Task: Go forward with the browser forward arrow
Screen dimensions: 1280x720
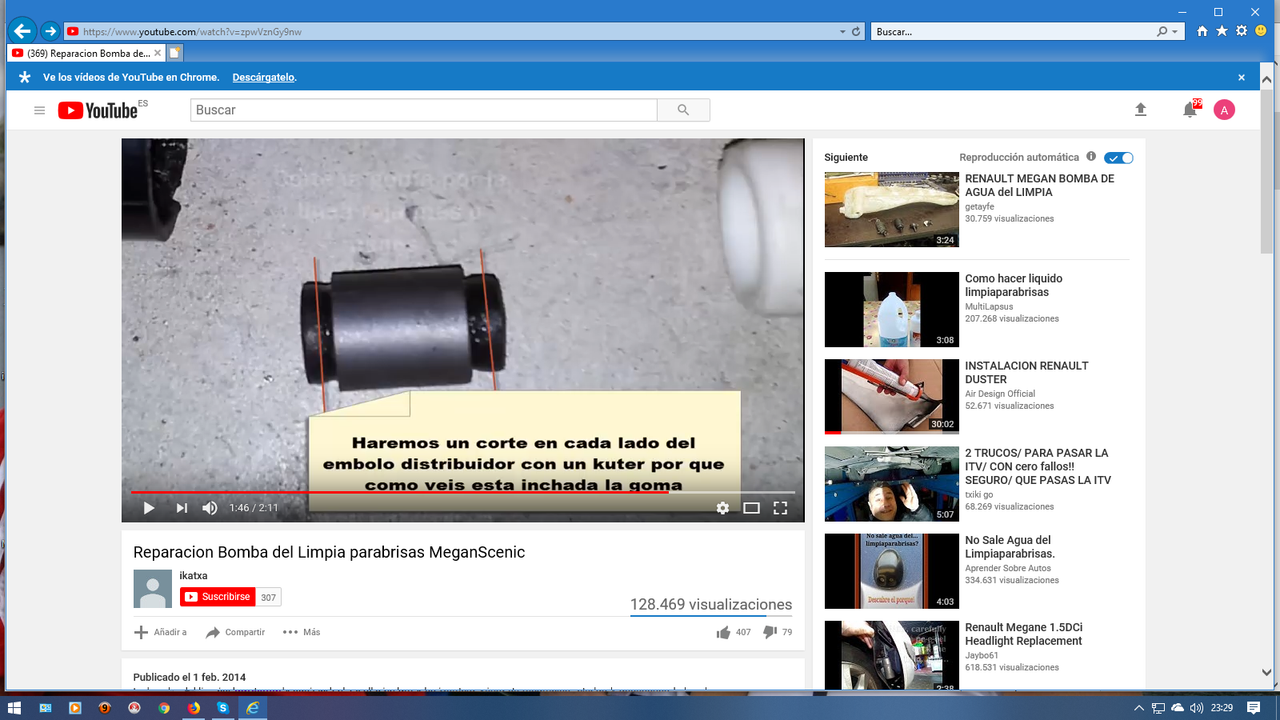Action: [x=50, y=31]
